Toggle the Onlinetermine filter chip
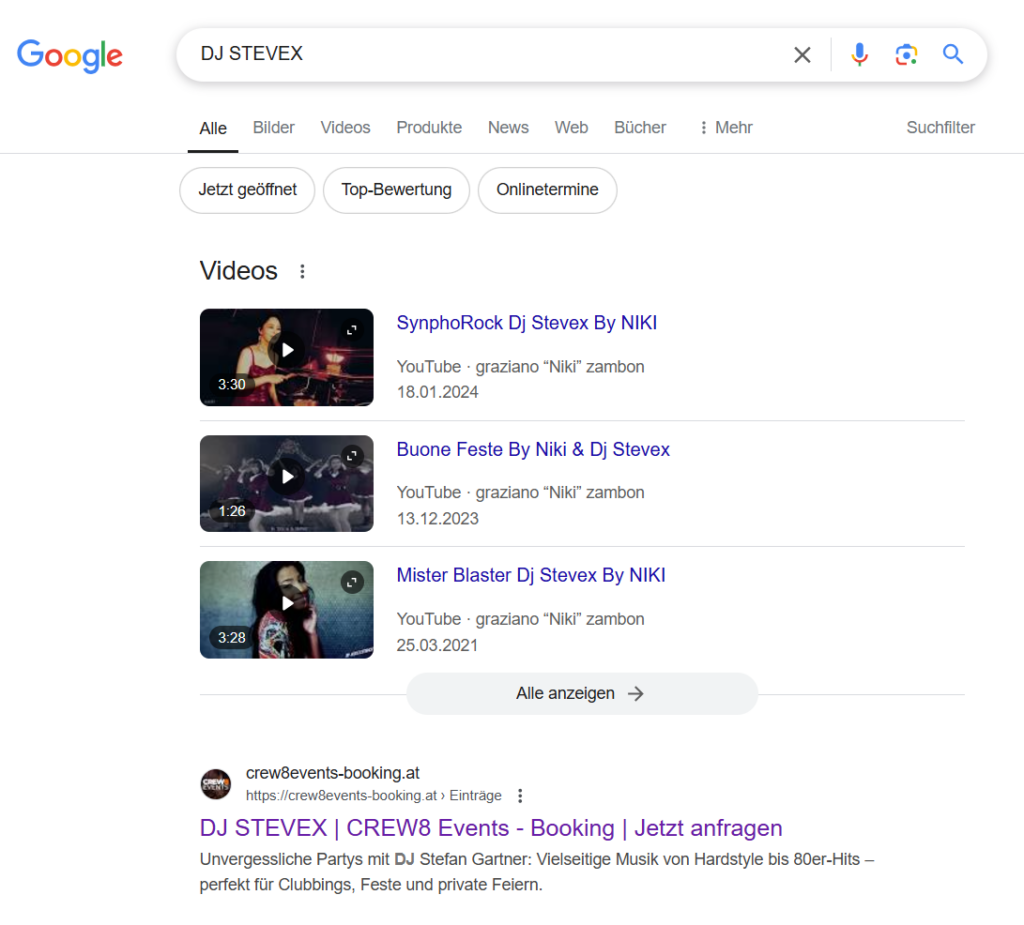 click(547, 190)
